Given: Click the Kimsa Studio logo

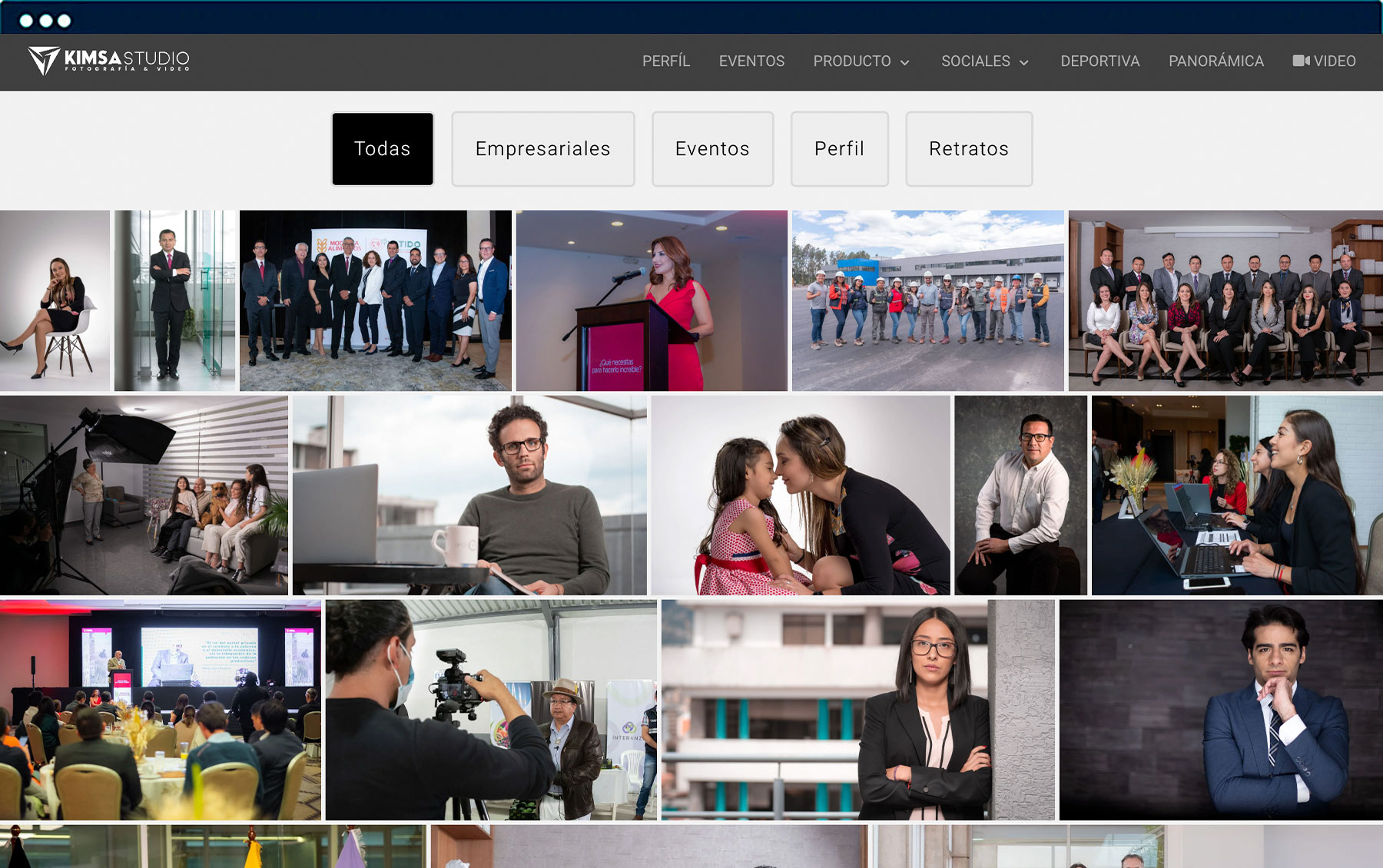Looking at the screenshot, I should point(108,60).
